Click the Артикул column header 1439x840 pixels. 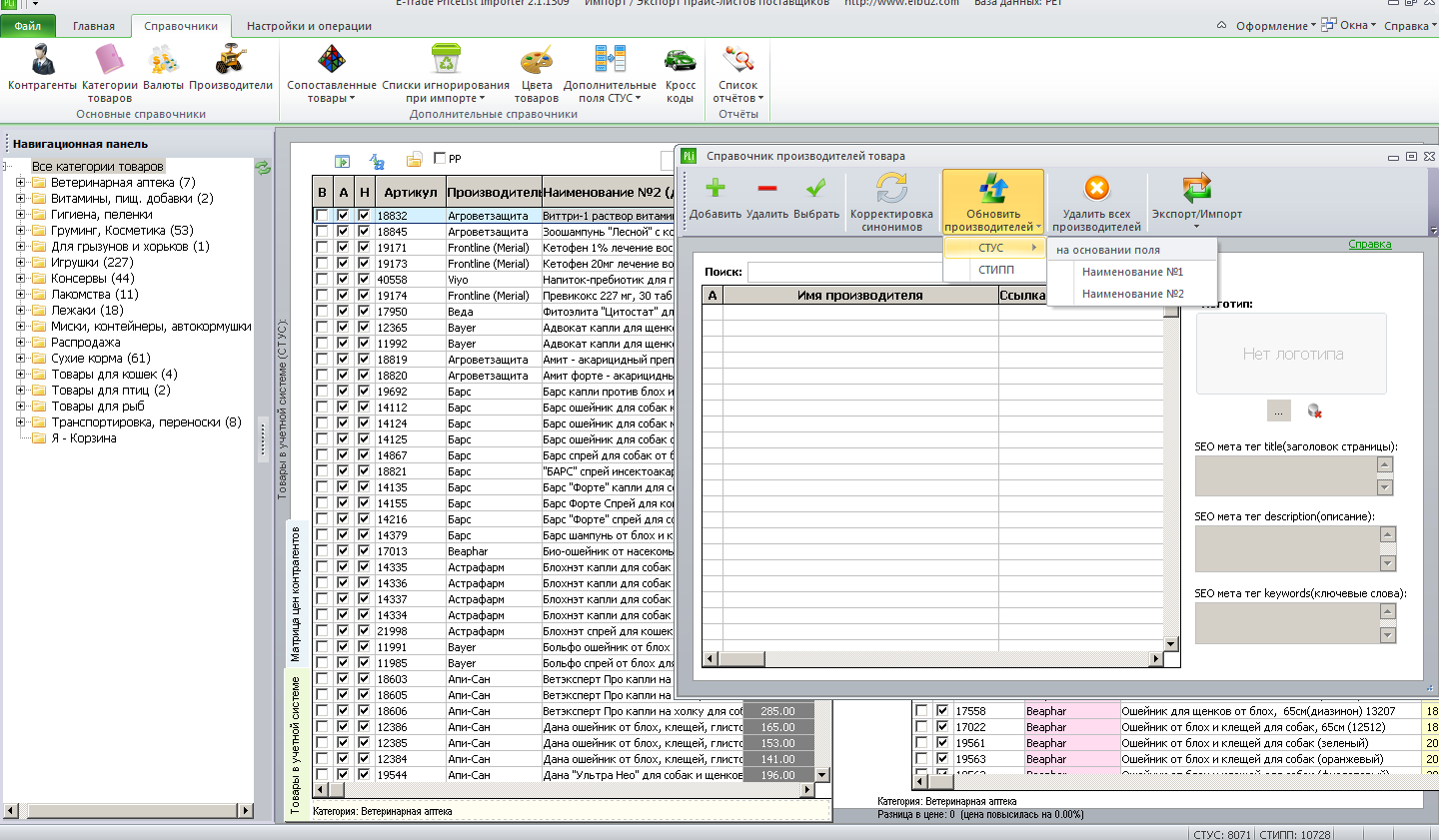coord(410,192)
